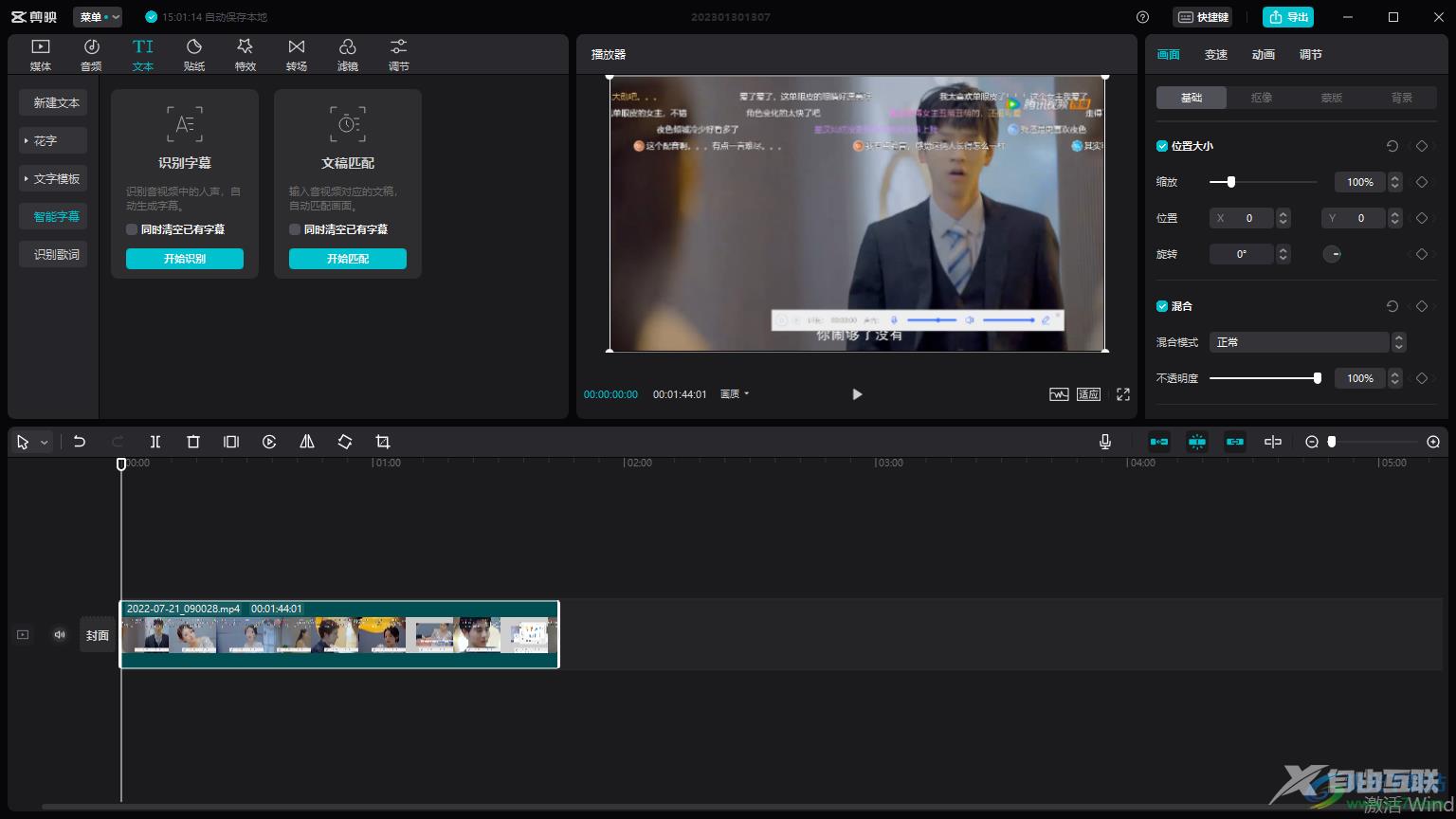1456x819 pixels.
Task: Click the microphone record icon
Action: tap(1105, 442)
